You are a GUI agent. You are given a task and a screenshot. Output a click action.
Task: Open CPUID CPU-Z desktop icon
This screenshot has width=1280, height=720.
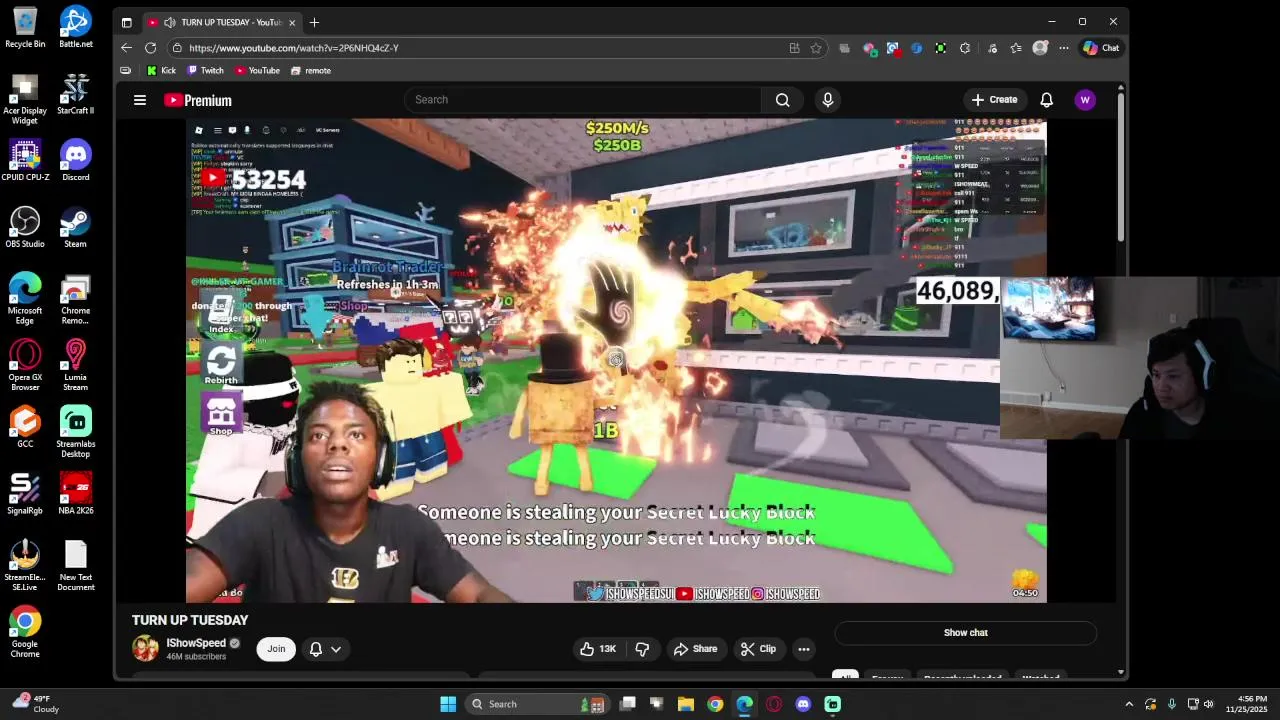coord(25,160)
